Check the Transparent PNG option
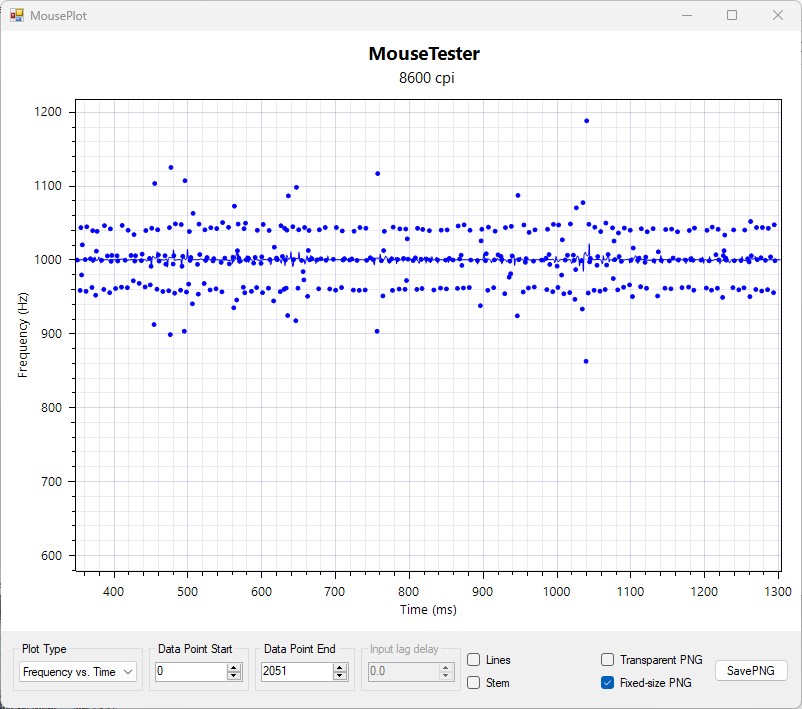The width and height of the screenshot is (802, 709). (x=608, y=660)
